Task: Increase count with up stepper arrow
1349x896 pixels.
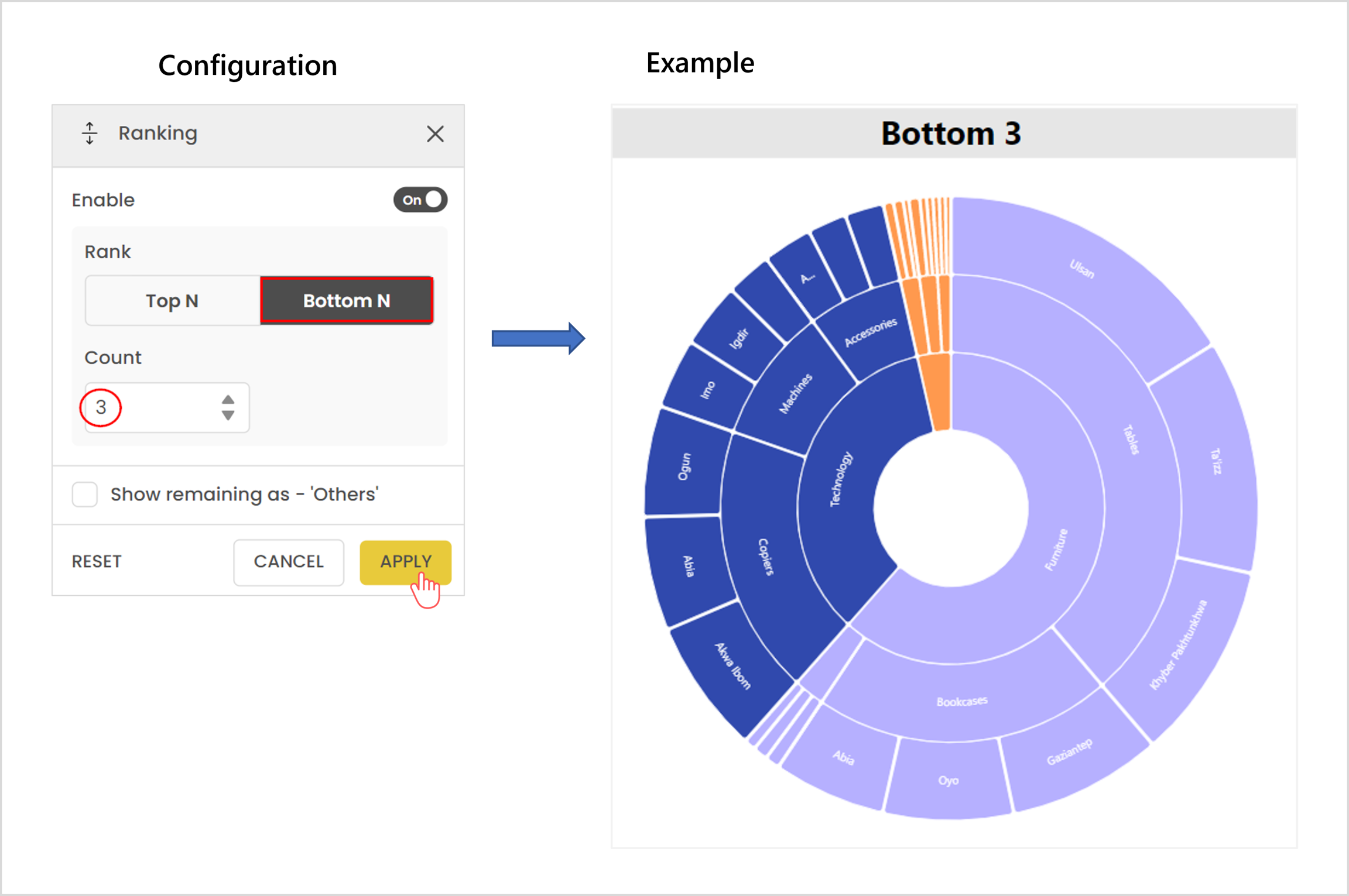Action: coord(228,400)
